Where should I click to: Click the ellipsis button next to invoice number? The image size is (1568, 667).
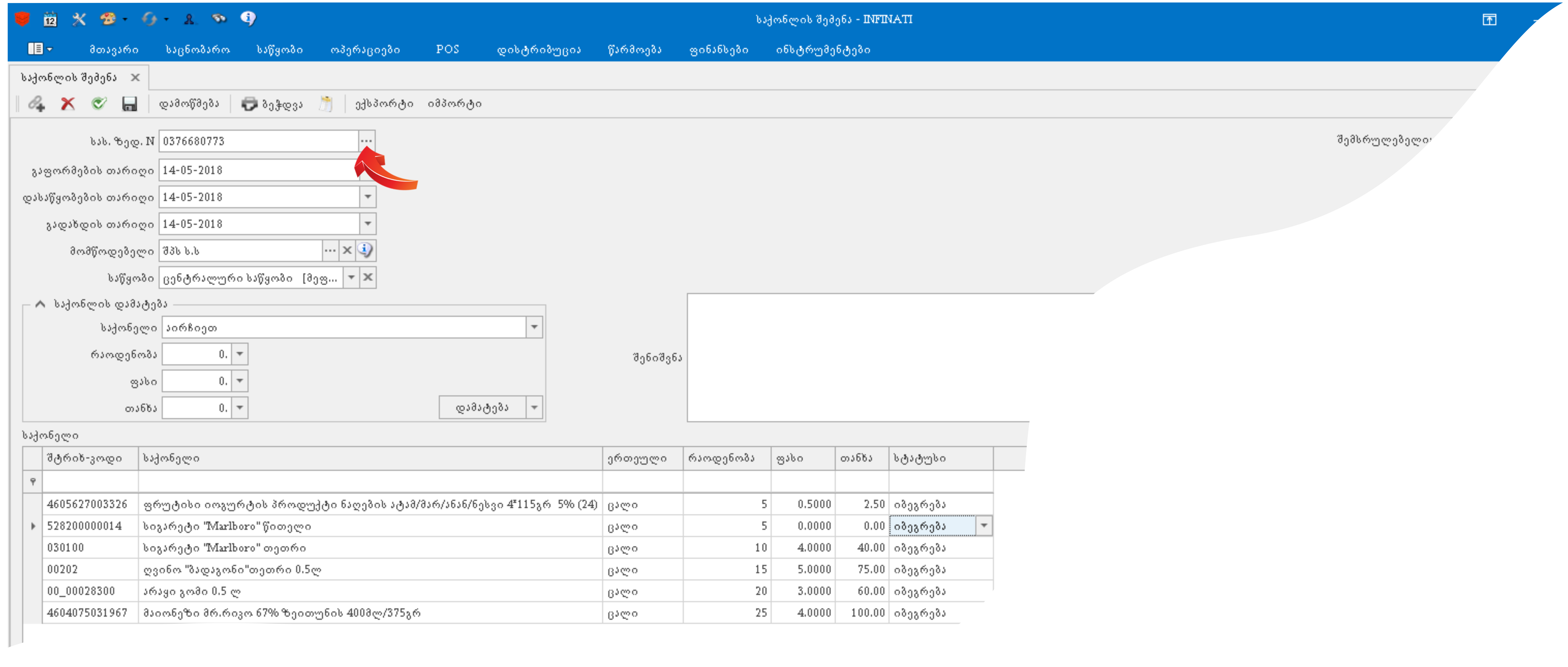tap(366, 141)
